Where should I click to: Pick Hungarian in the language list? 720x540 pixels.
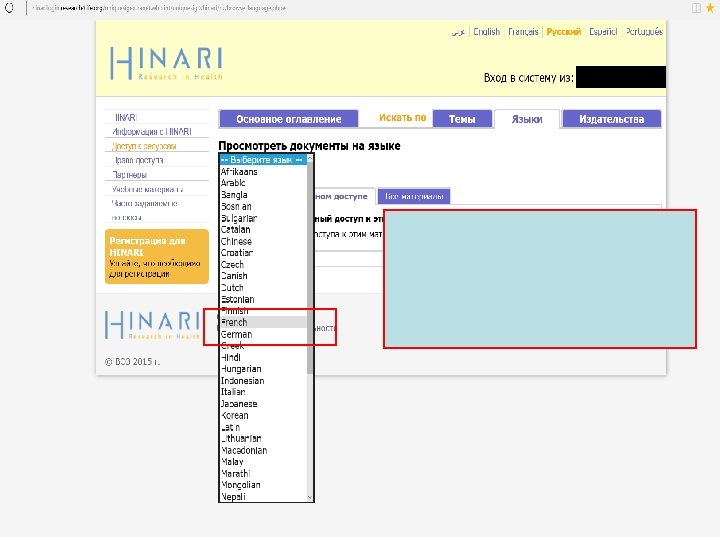(x=263, y=369)
